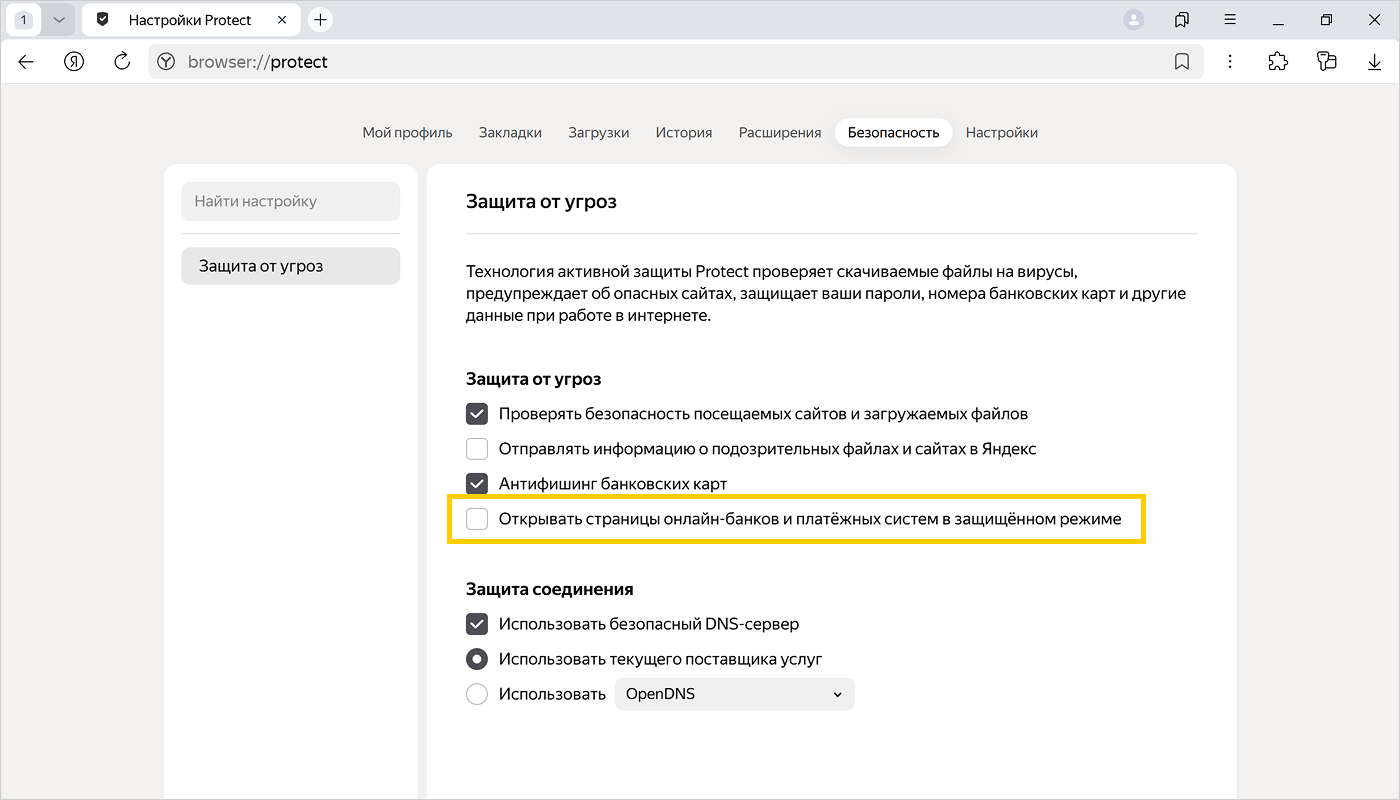Click the user profile avatar icon
The height and width of the screenshot is (800, 1400).
click(1133, 20)
